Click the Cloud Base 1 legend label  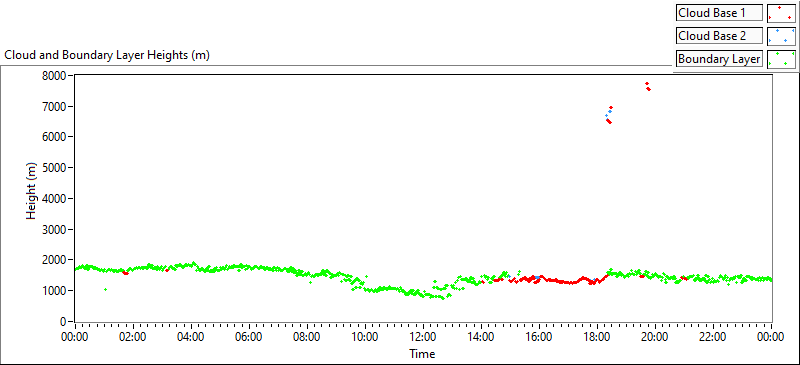point(719,13)
